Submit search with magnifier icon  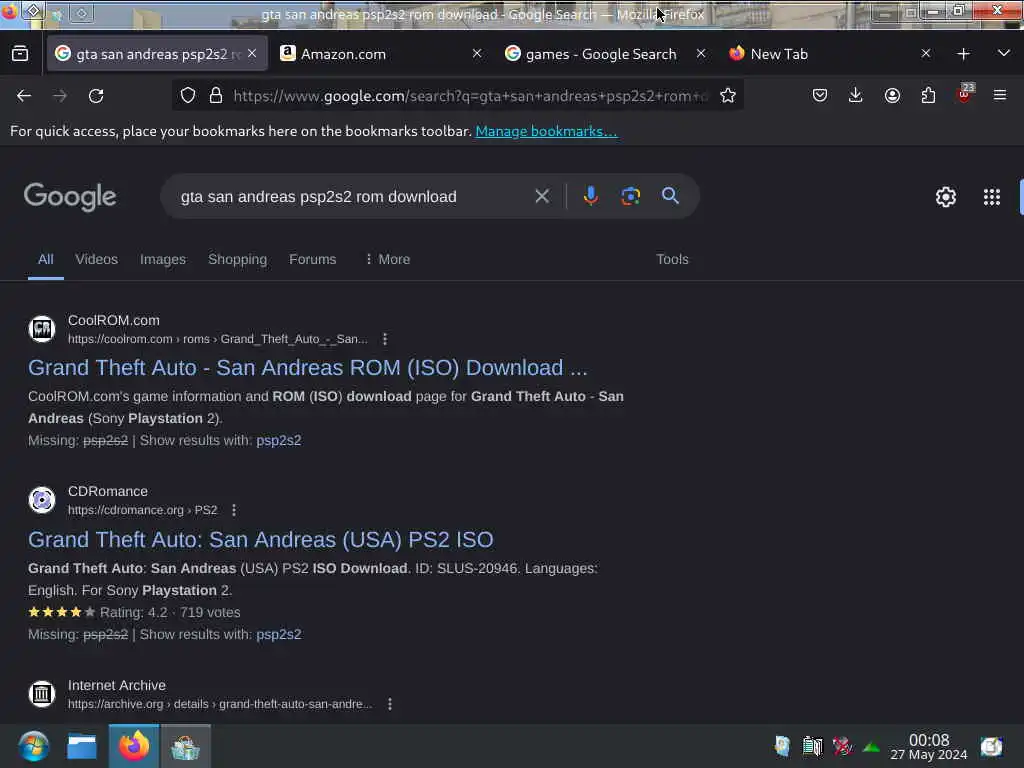pyautogui.click(x=670, y=195)
